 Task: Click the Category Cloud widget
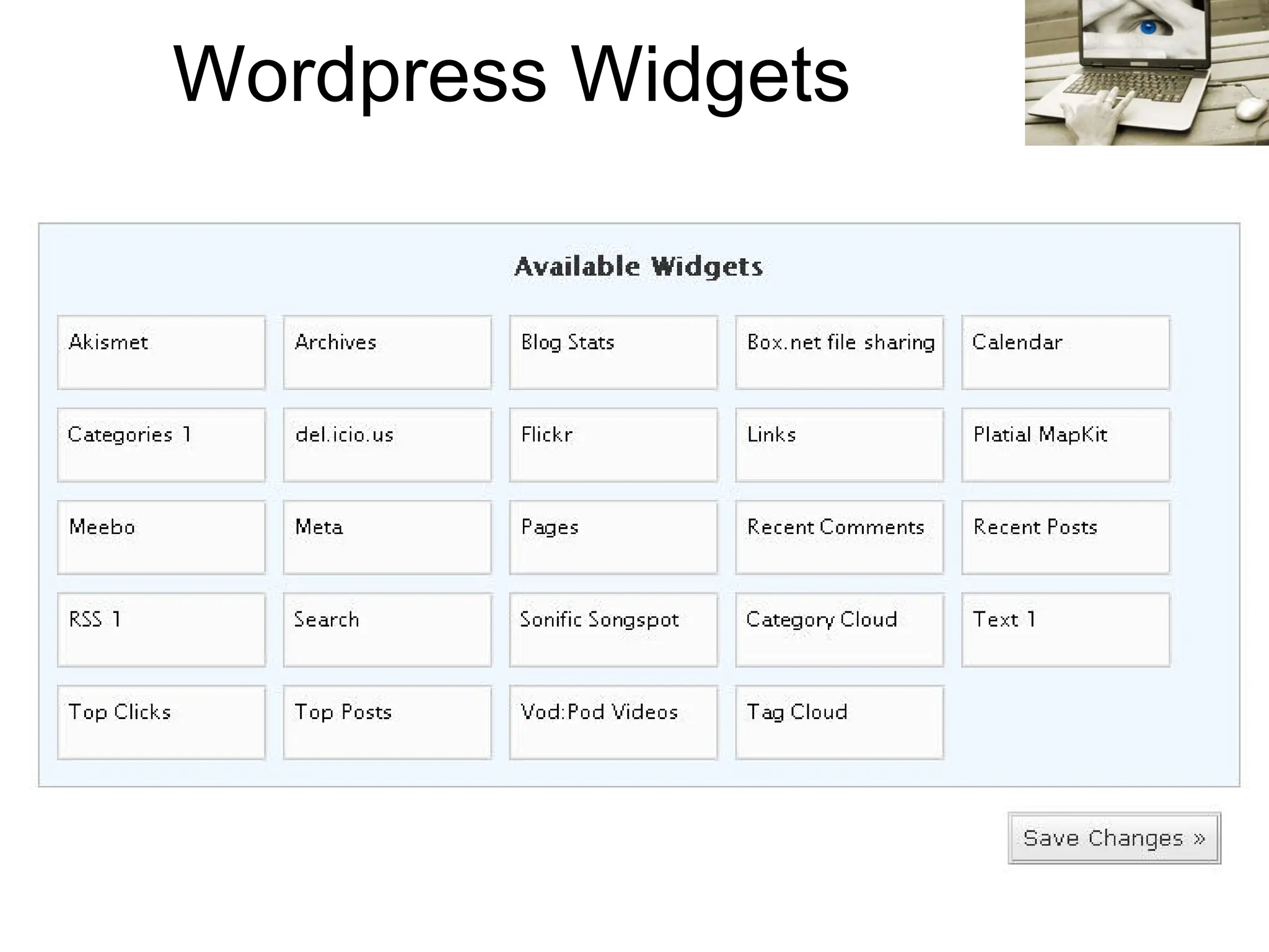840,629
